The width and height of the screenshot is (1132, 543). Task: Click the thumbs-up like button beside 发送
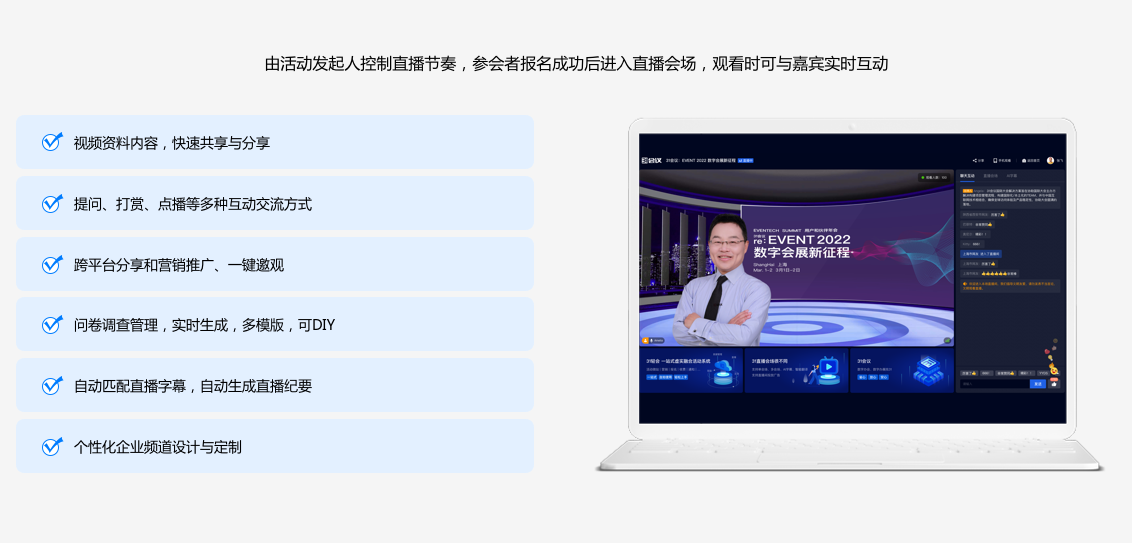point(1054,383)
